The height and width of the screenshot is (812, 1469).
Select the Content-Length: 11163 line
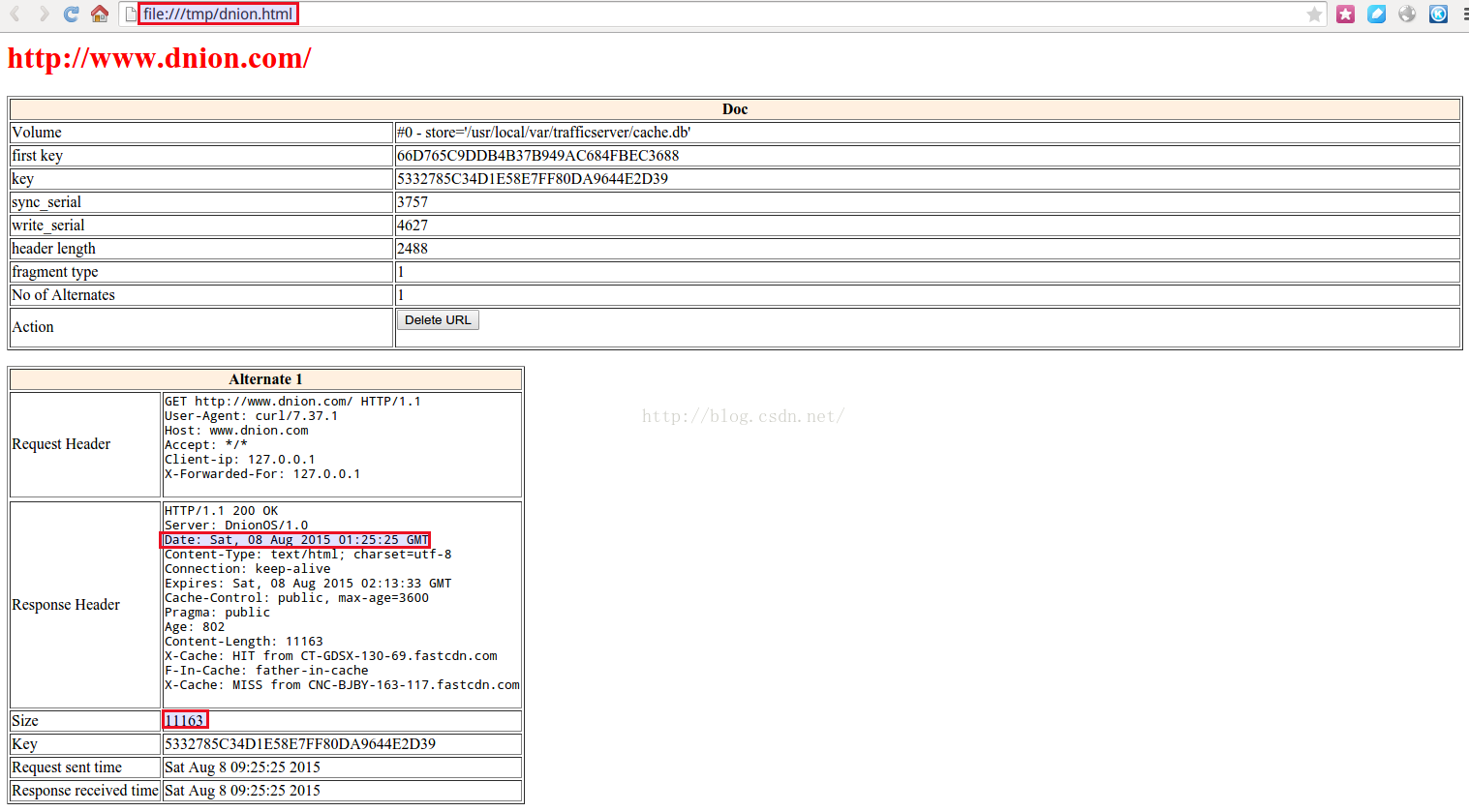244,642
